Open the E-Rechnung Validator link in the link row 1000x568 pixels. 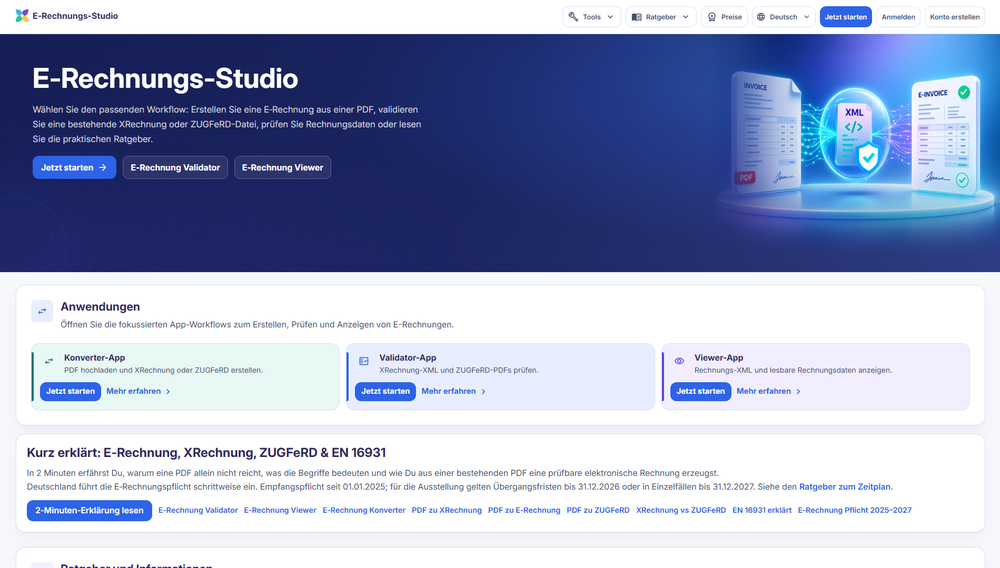(198, 510)
